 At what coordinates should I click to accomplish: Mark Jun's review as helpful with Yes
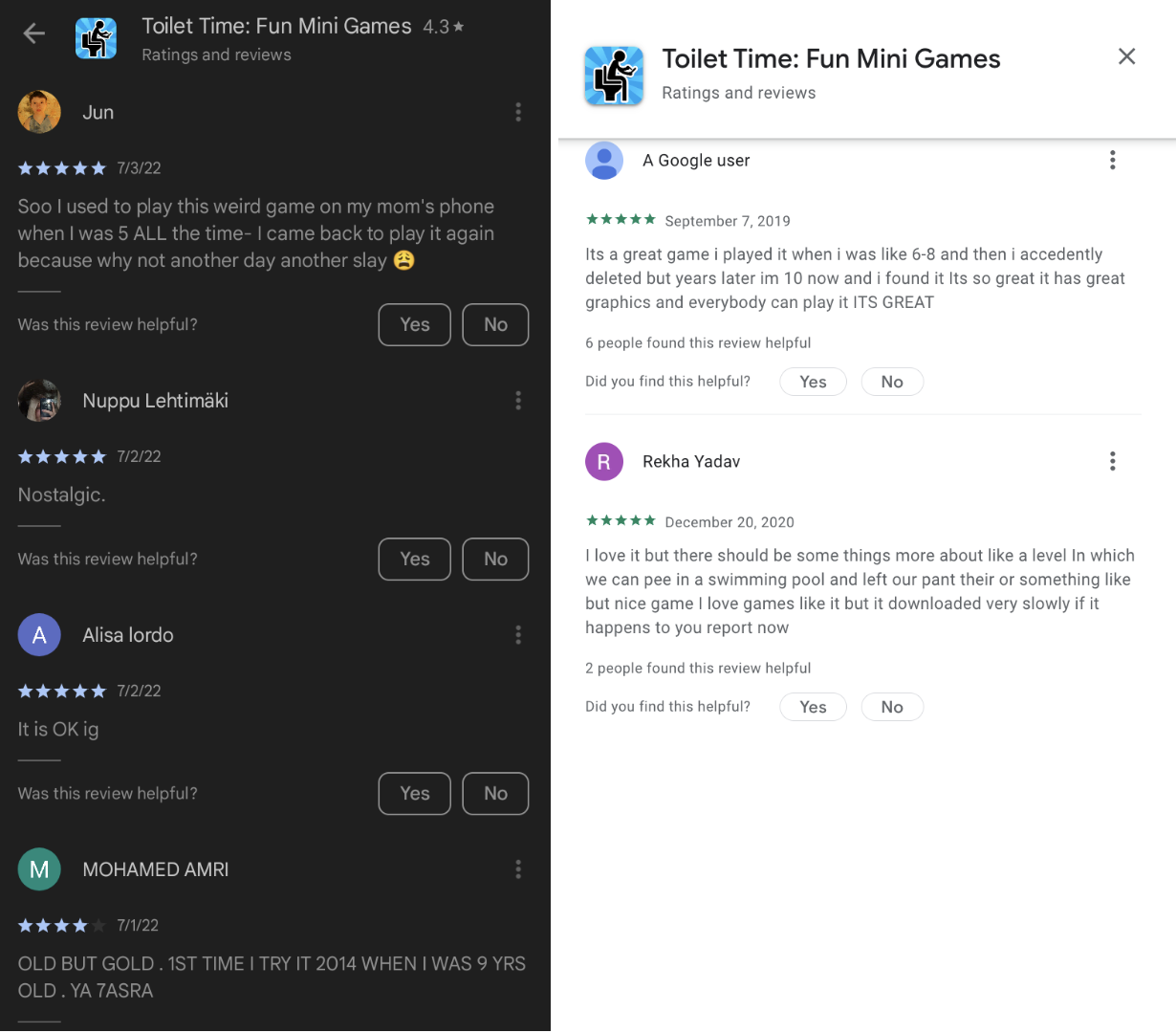415,324
